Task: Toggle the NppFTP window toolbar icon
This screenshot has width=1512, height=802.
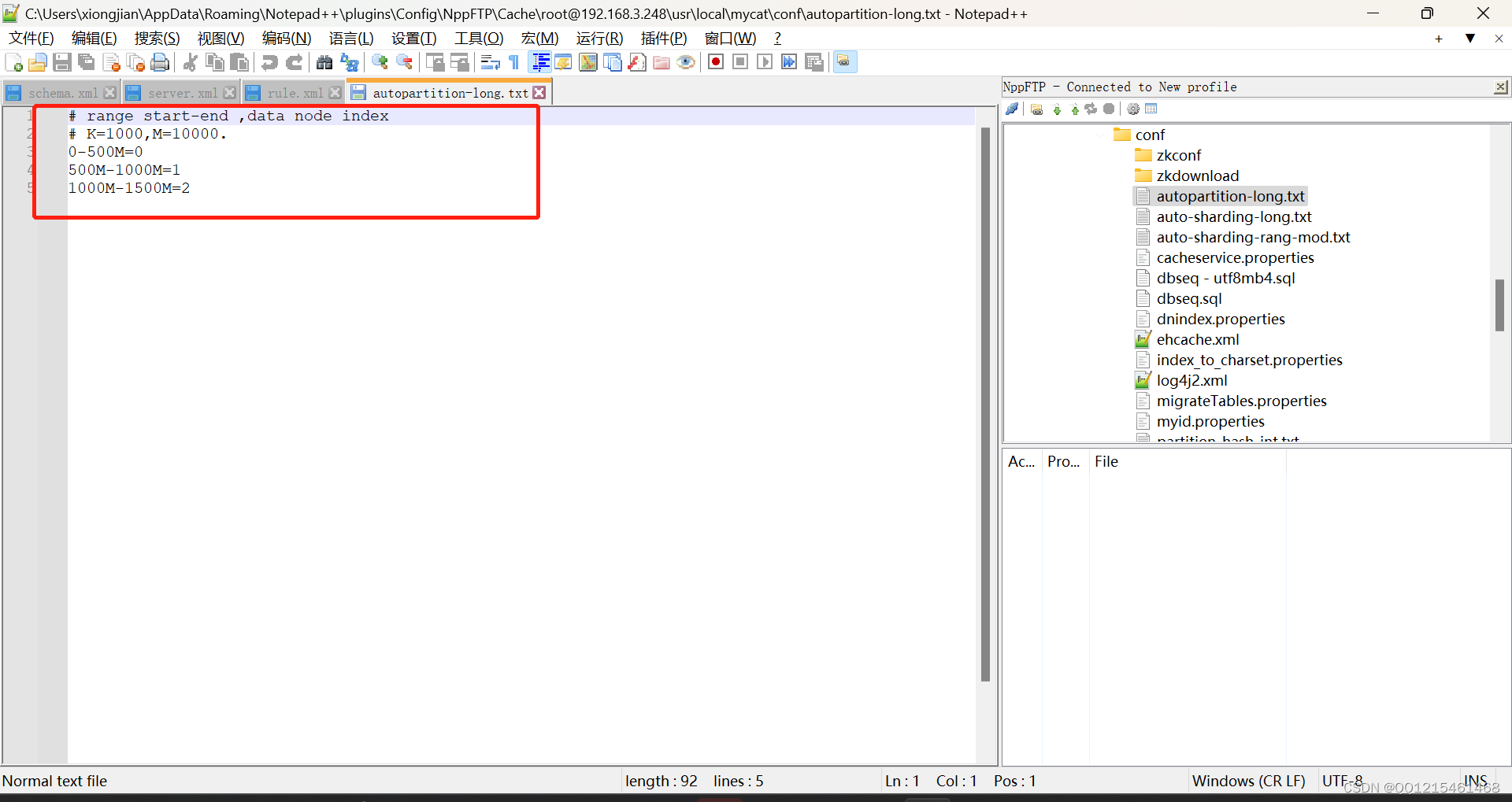Action: pos(844,62)
